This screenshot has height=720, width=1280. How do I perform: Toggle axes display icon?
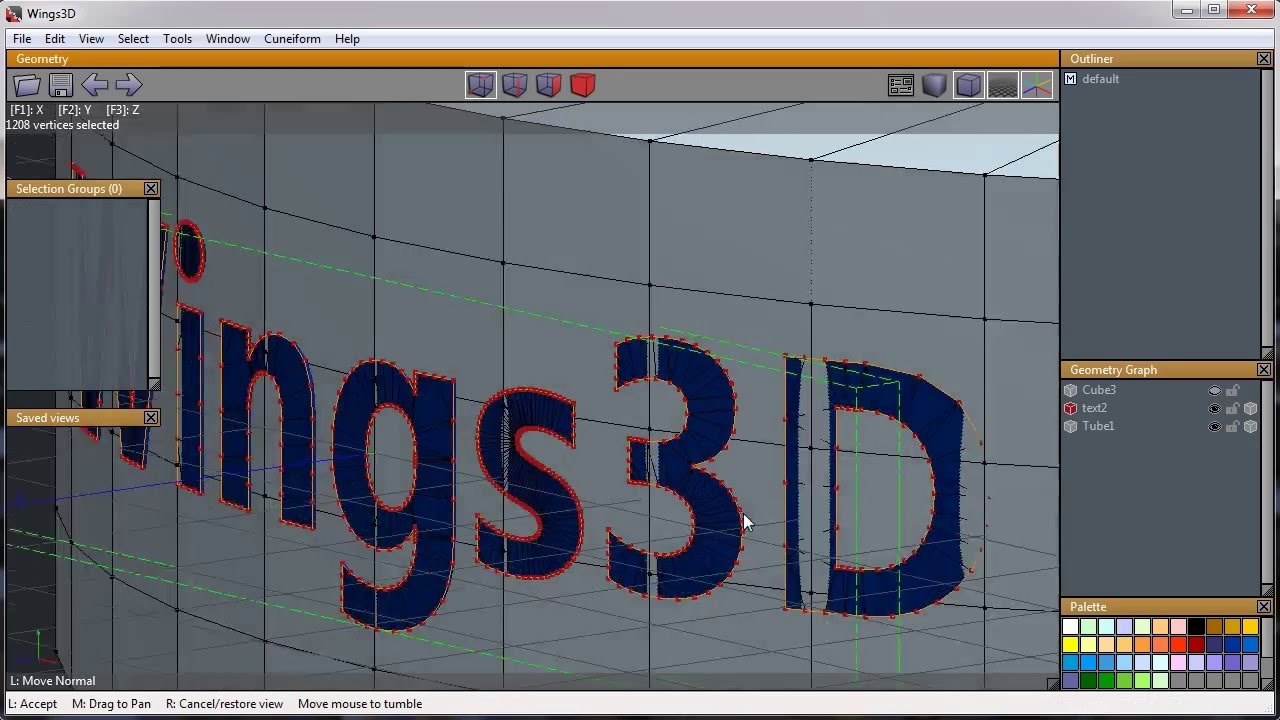coord(1037,85)
